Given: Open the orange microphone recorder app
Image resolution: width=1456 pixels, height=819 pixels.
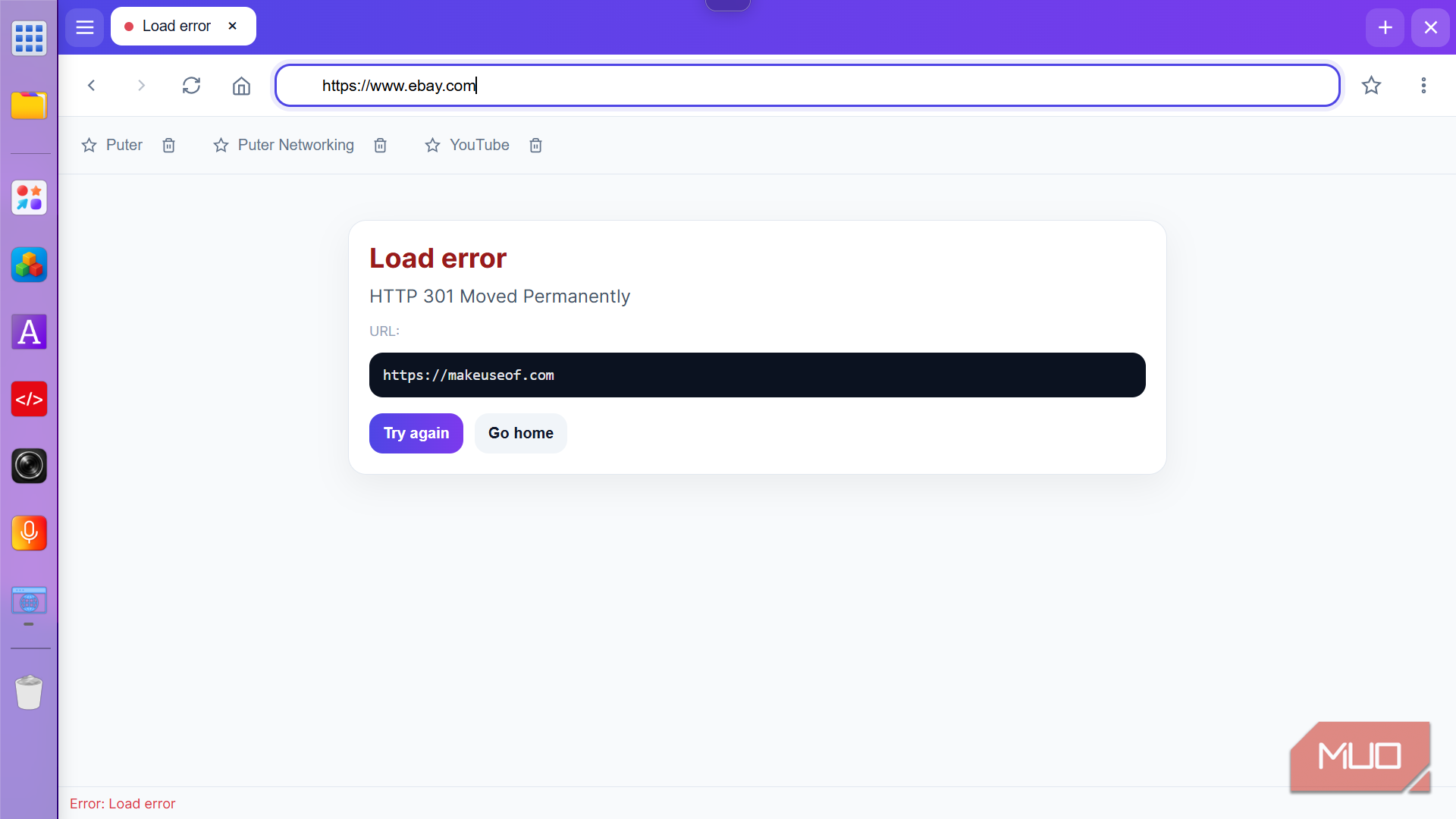Looking at the screenshot, I should pos(29,533).
